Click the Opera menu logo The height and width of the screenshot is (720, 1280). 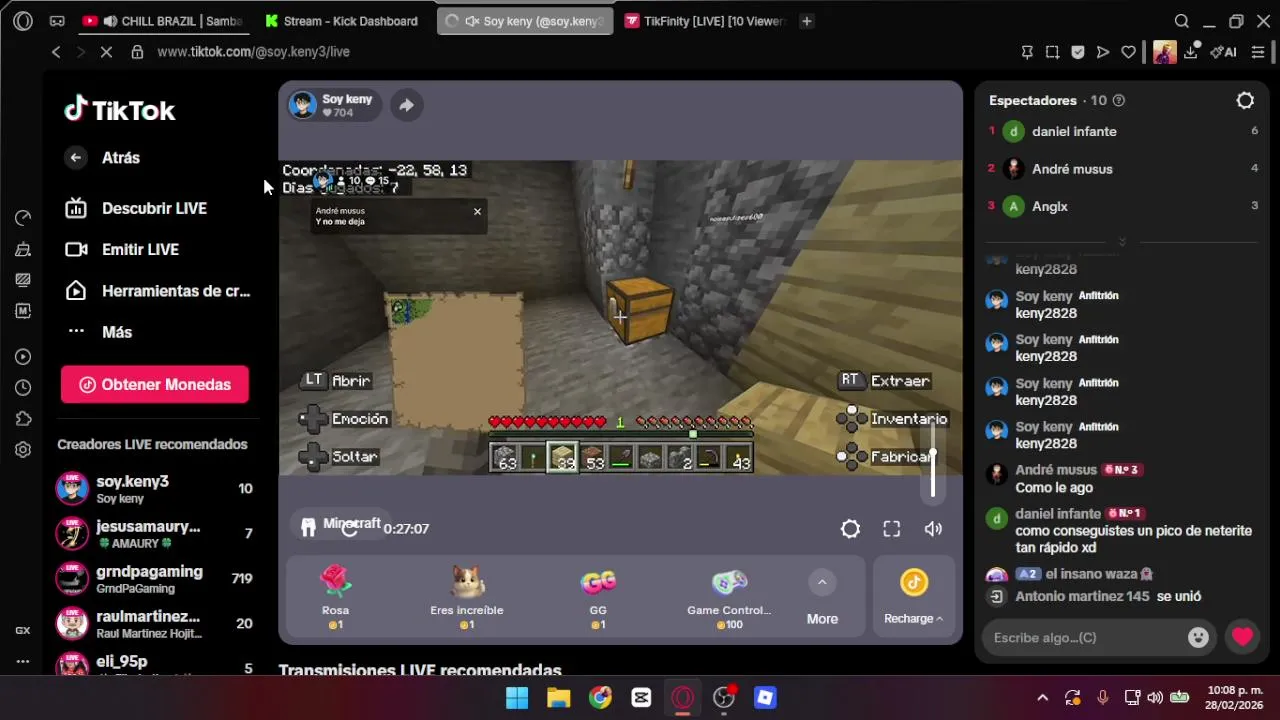click(x=23, y=21)
